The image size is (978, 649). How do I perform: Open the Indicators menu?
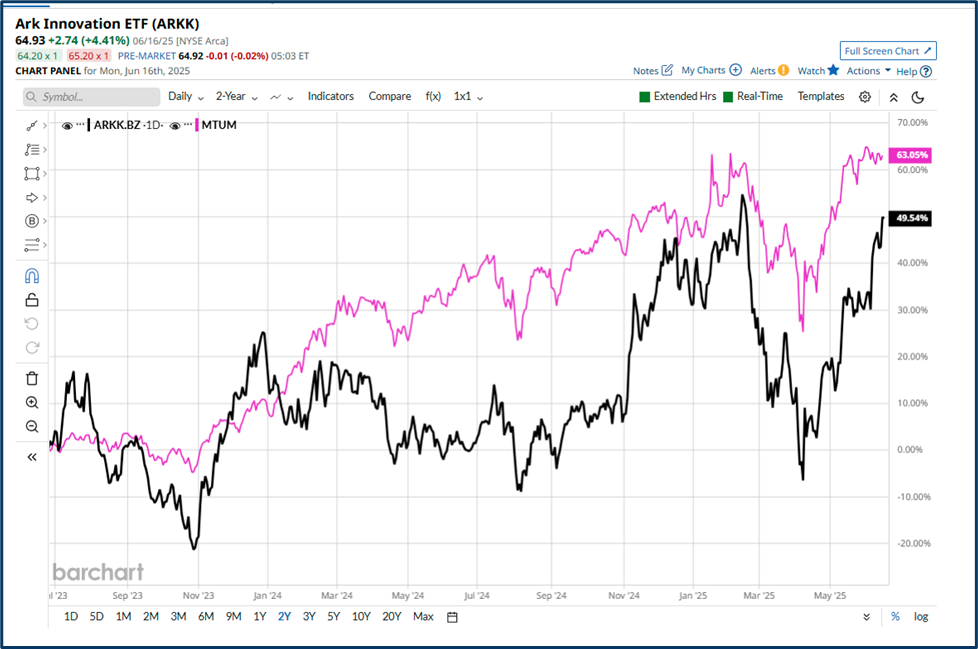click(331, 96)
